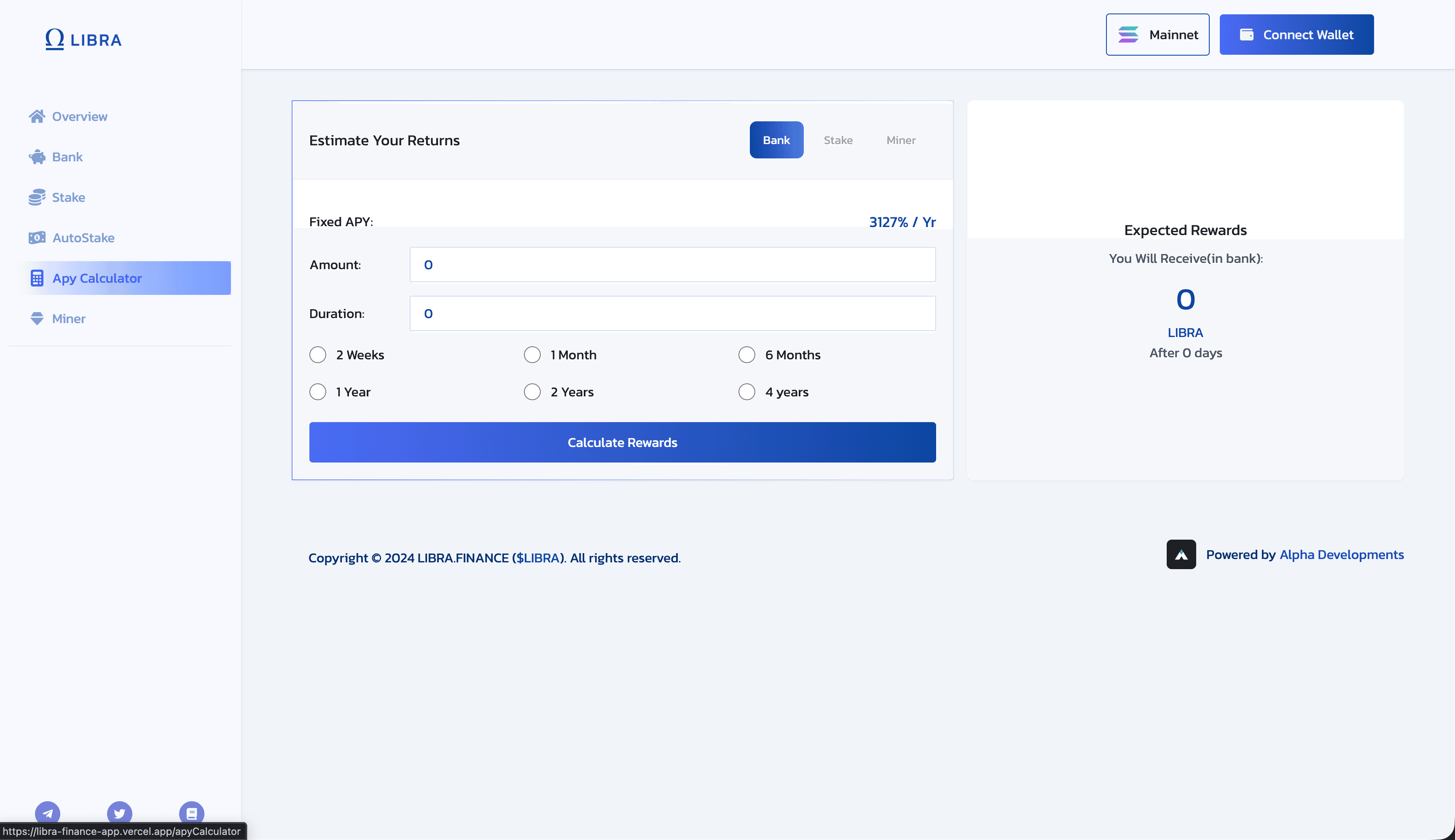The height and width of the screenshot is (840, 1455).
Task: Click the $LIBRA link in copyright
Action: tap(538, 558)
